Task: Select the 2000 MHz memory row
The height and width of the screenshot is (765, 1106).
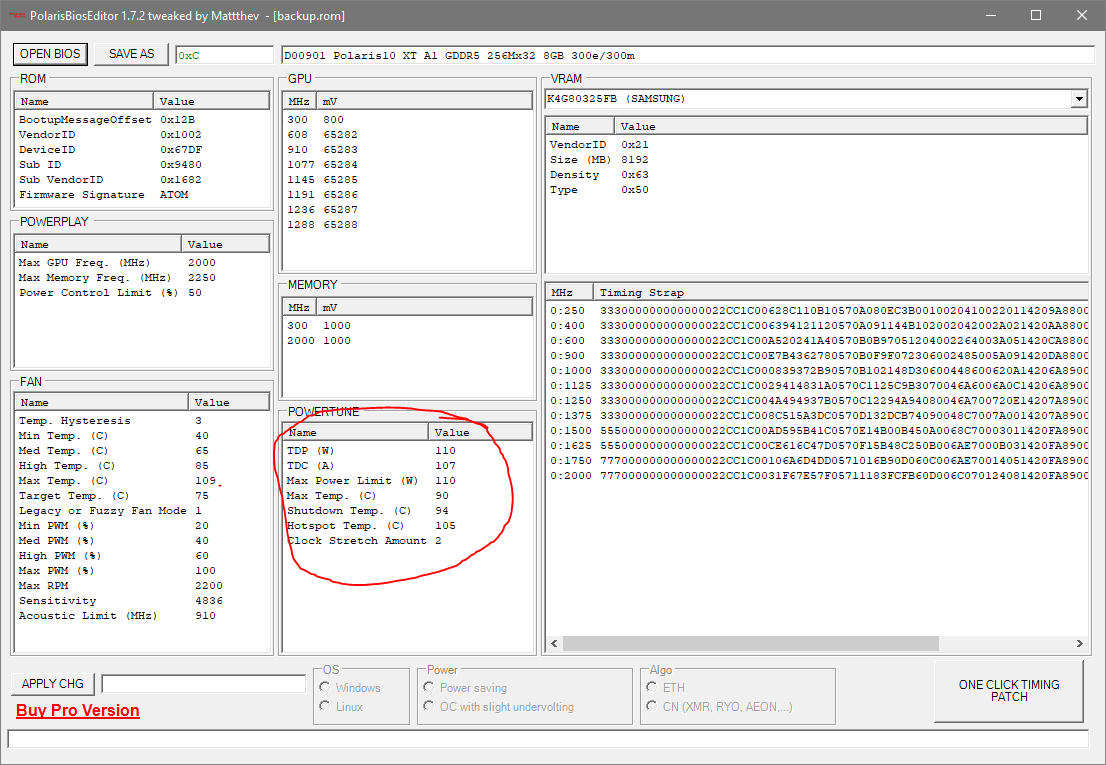Action: pos(407,341)
